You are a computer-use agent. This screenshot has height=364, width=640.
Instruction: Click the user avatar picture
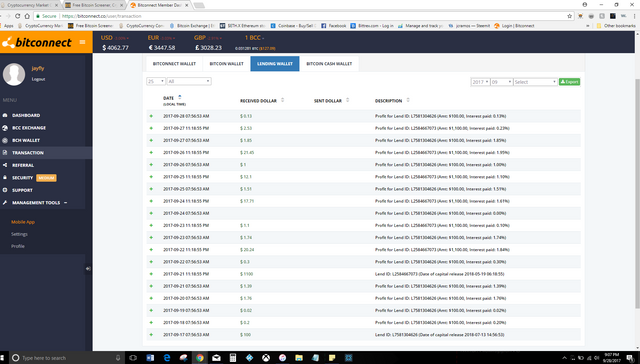[x=14, y=74]
